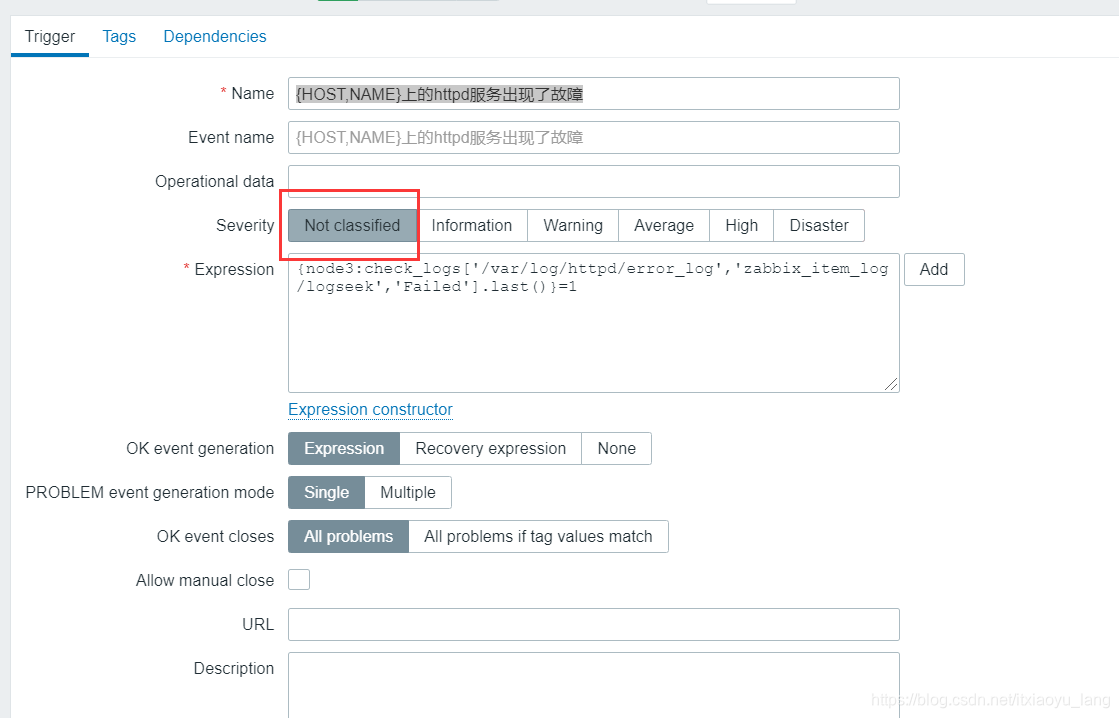Select Average severity
The height and width of the screenshot is (718, 1119).
pos(664,226)
